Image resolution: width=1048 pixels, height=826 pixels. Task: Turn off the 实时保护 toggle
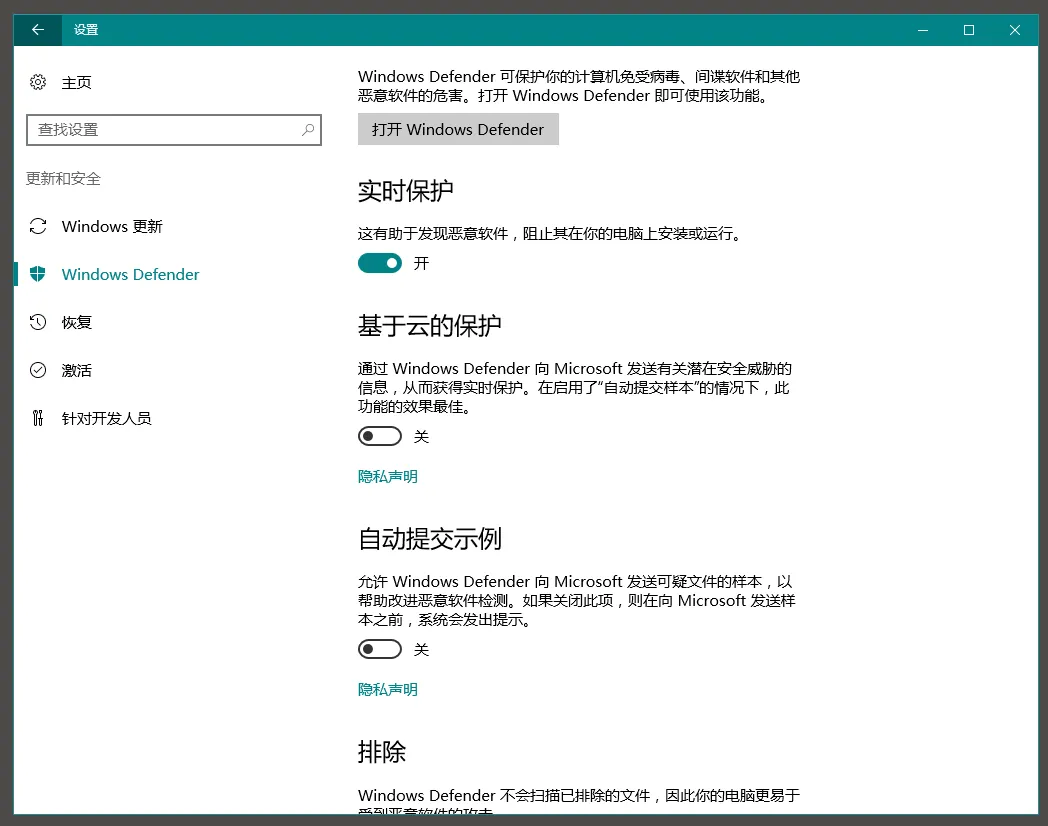pyautogui.click(x=380, y=263)
